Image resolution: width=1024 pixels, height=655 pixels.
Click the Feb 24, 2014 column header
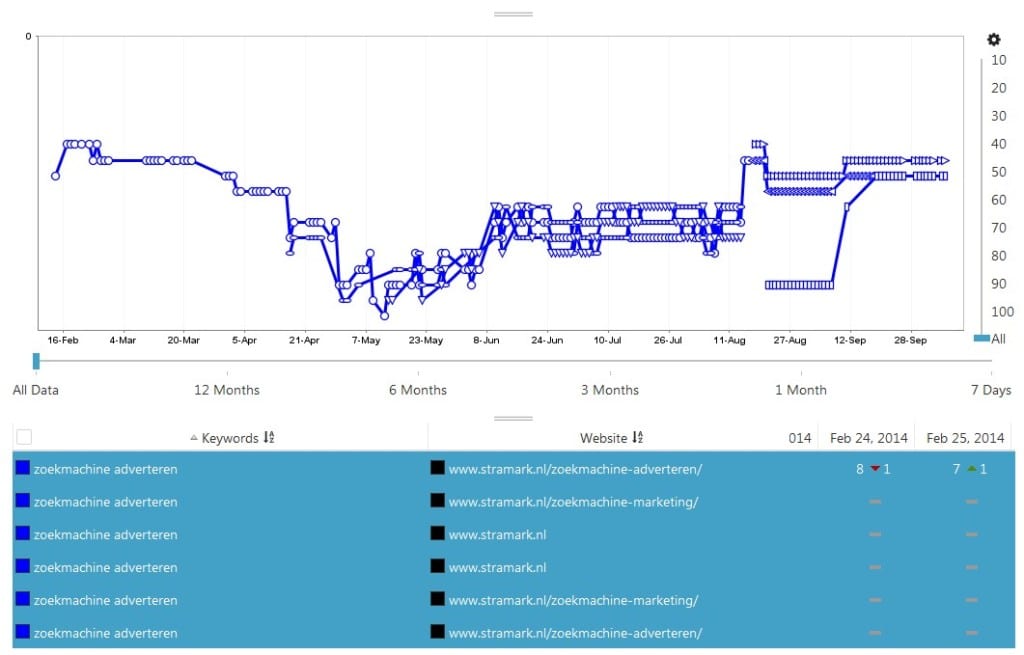point(869,438)
